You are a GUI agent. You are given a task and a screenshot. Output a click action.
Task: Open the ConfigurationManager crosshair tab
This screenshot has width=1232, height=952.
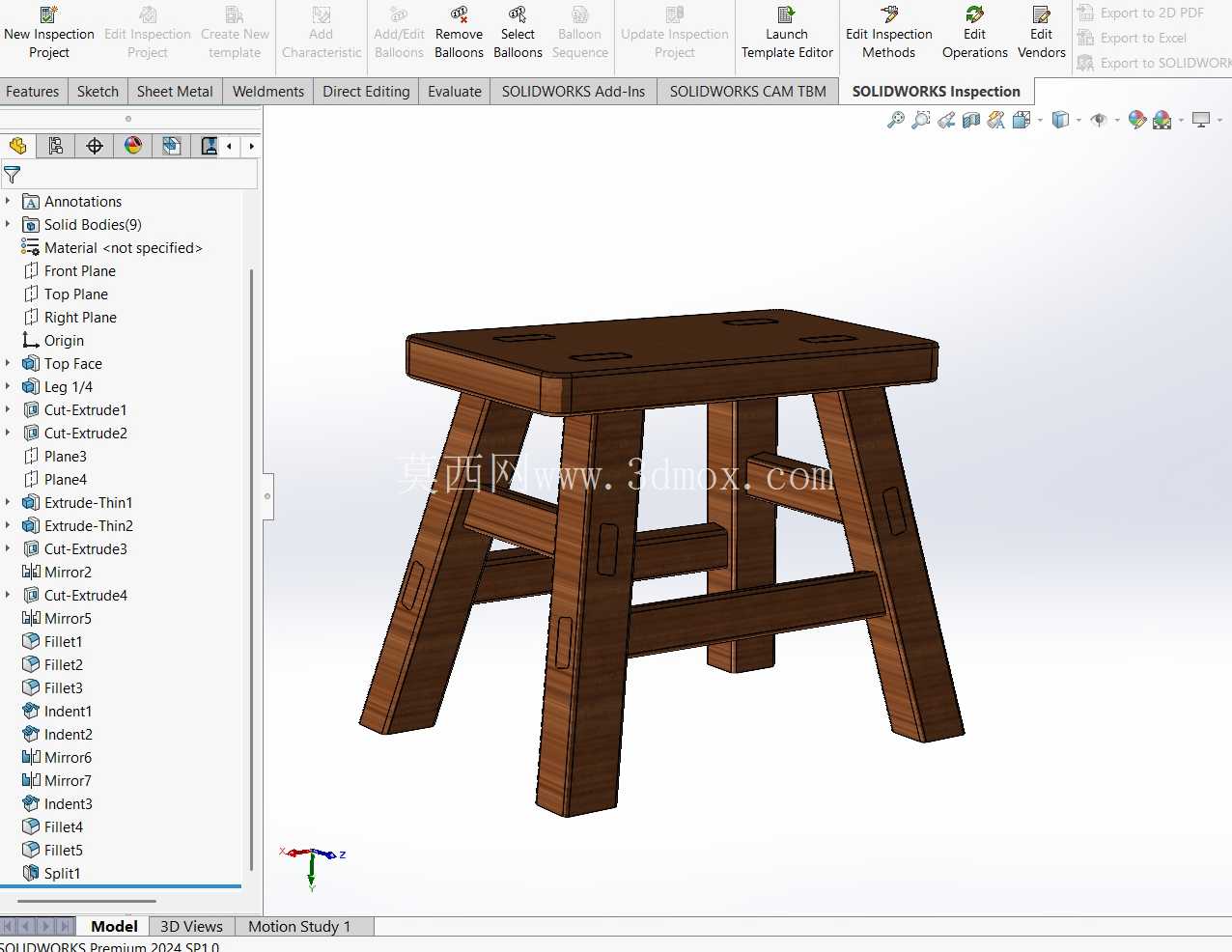pos(95,146)
